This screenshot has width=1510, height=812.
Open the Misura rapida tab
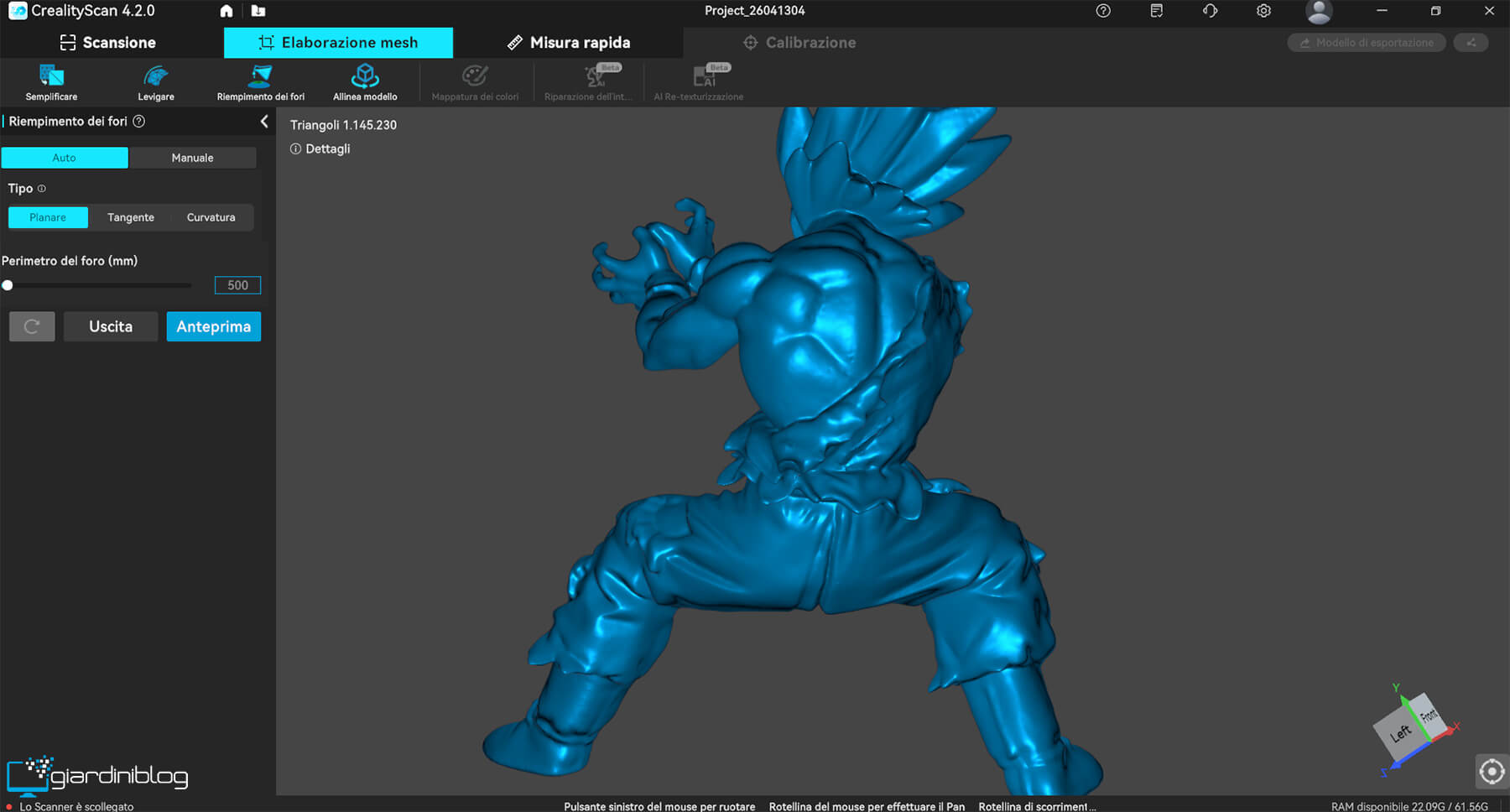[569, 43]
